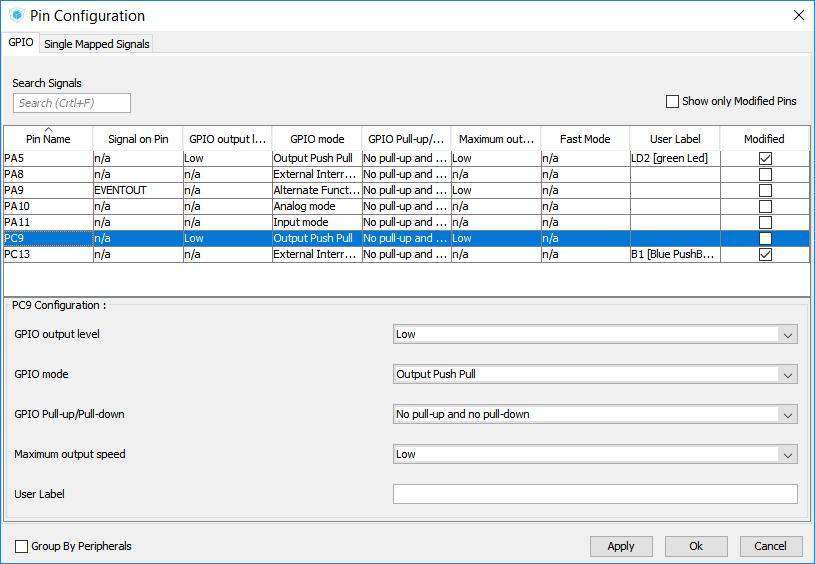Click the Cancel button
815x564 pixels.
click(771, 546)
